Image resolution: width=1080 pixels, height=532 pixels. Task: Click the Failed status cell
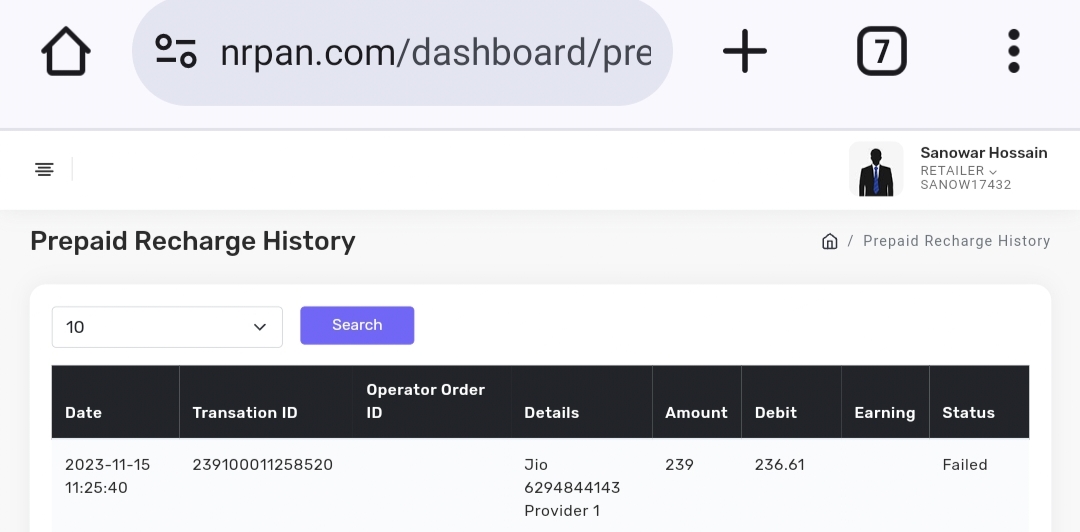point(964,464)
